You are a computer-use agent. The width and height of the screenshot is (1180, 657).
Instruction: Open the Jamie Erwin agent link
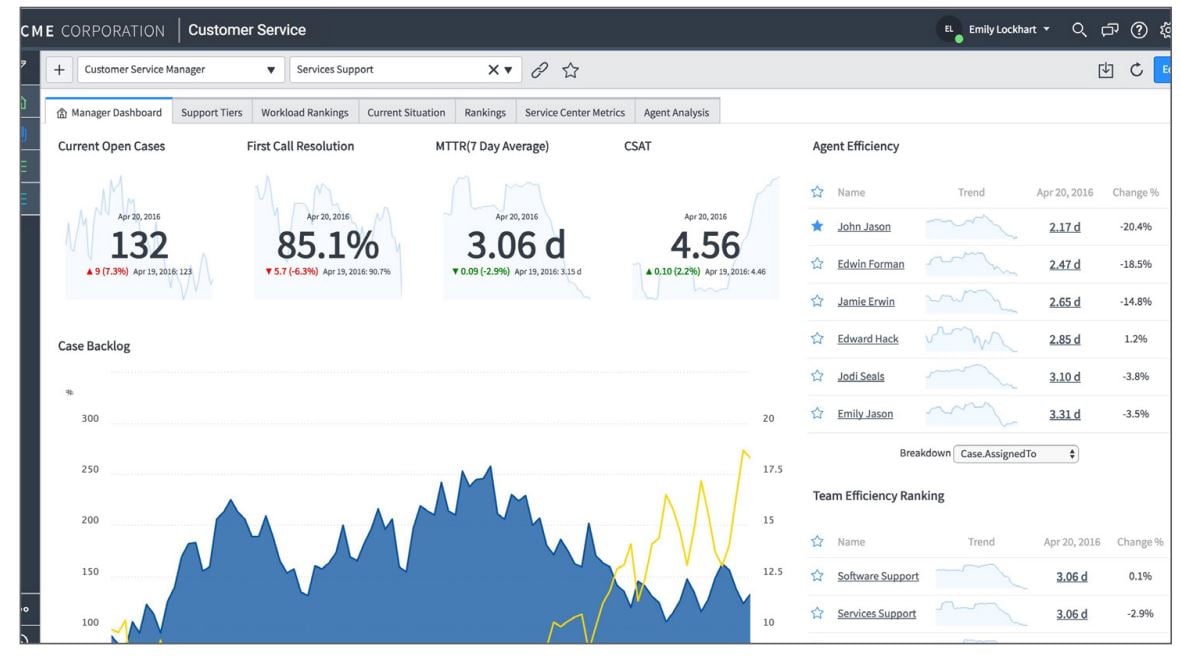click(x=866, y=302)
